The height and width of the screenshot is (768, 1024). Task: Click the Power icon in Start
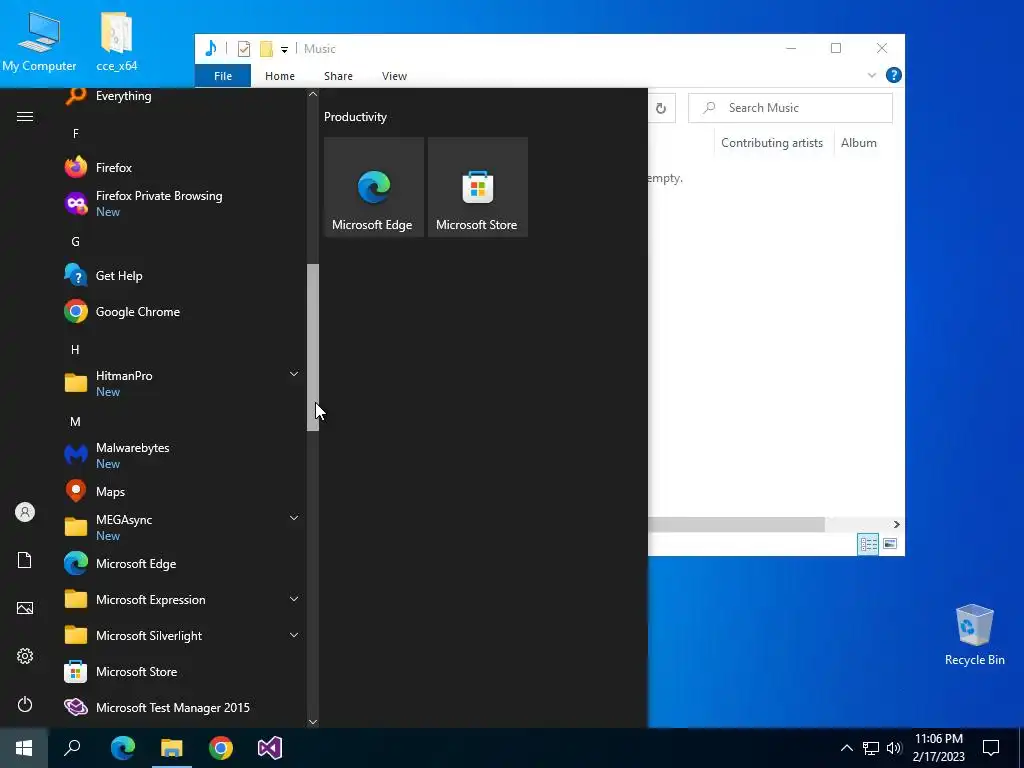pyautogui.click(x=25, y=704)
